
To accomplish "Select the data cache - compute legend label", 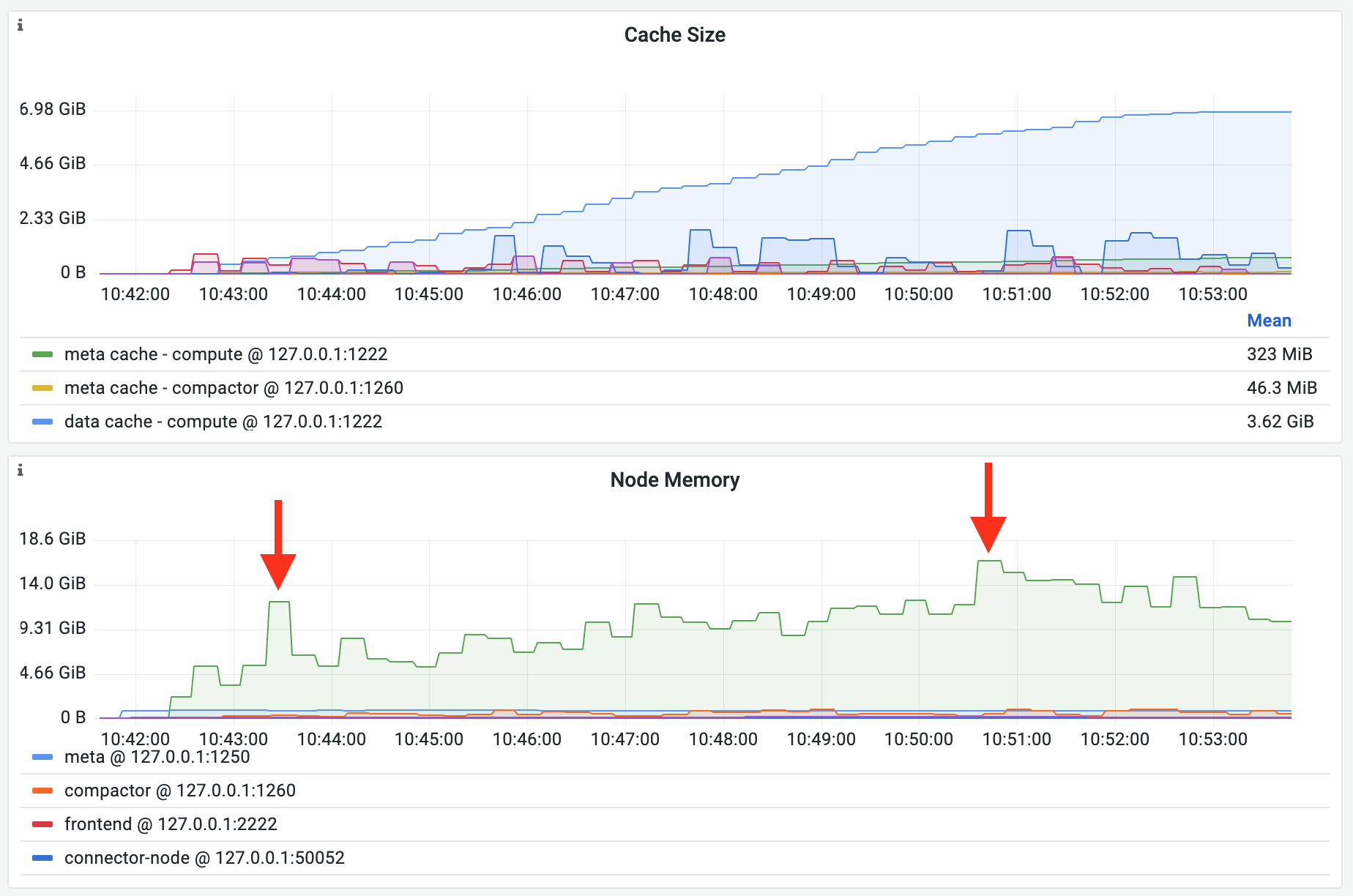I will (x=223, y=422).
